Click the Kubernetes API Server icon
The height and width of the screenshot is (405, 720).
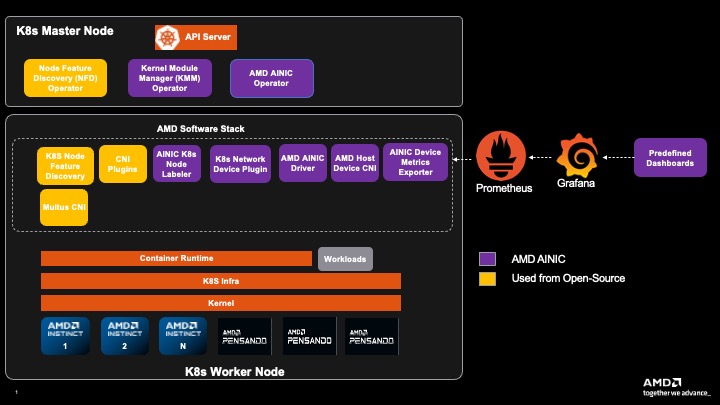[167, 38]
